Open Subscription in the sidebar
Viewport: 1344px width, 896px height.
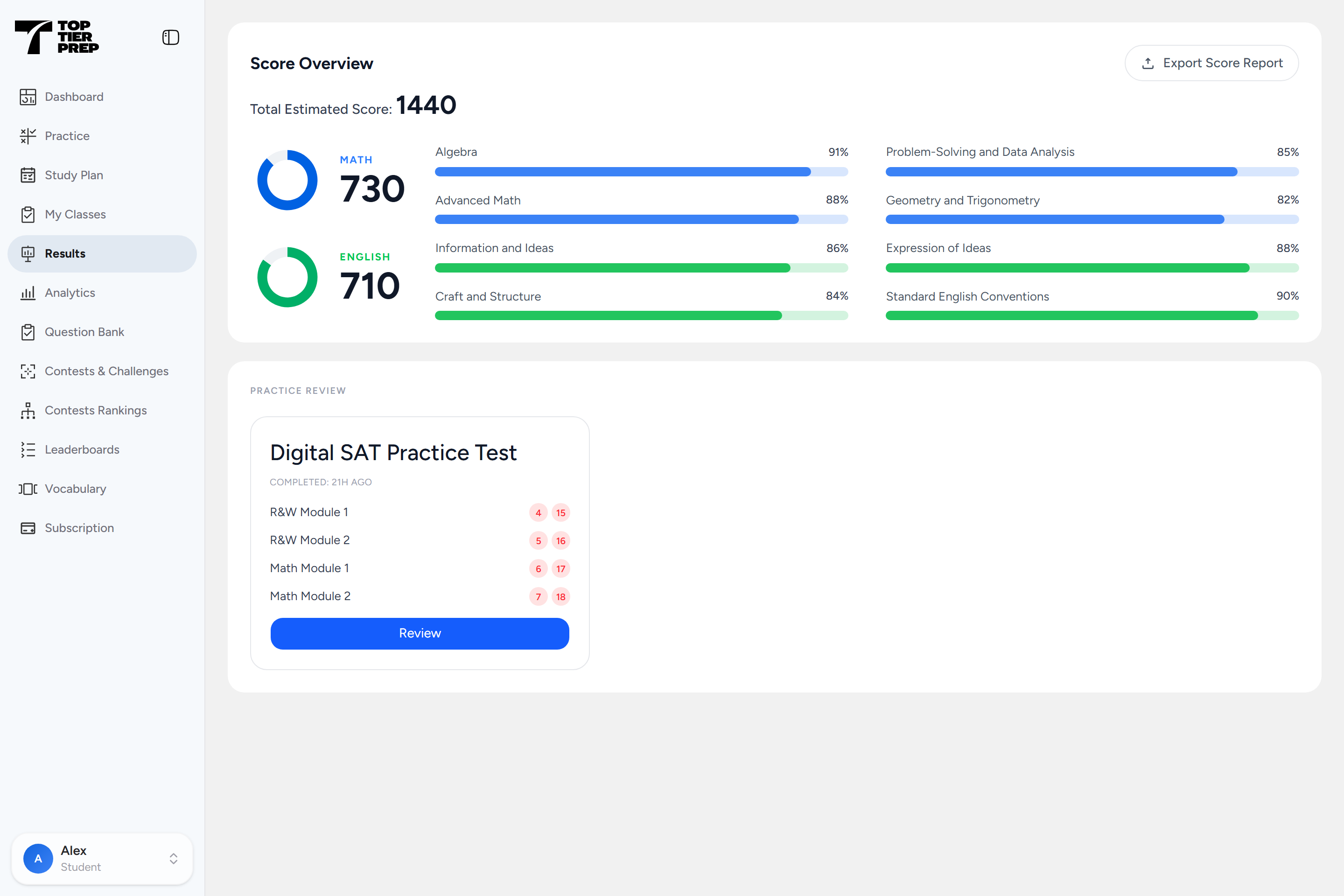[x=102, y=528]
